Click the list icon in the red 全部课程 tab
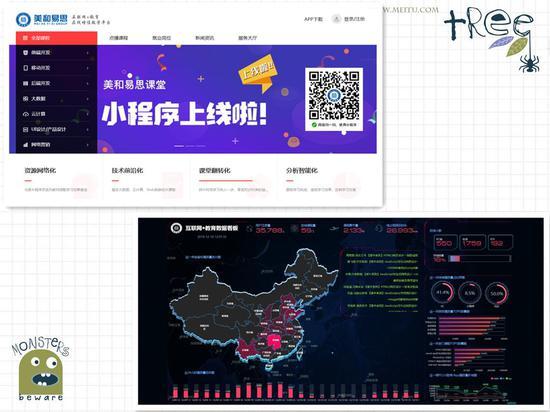 (x=25, y=38)
